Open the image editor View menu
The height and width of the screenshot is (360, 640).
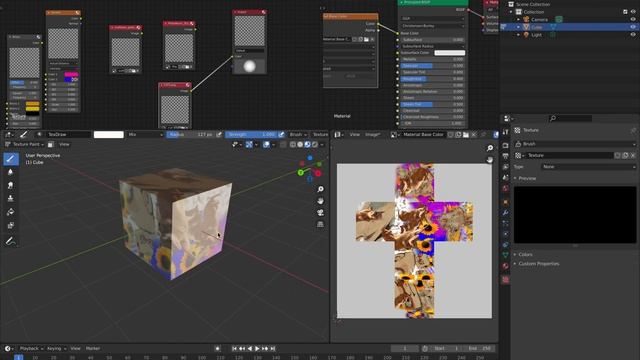(354, 134)
